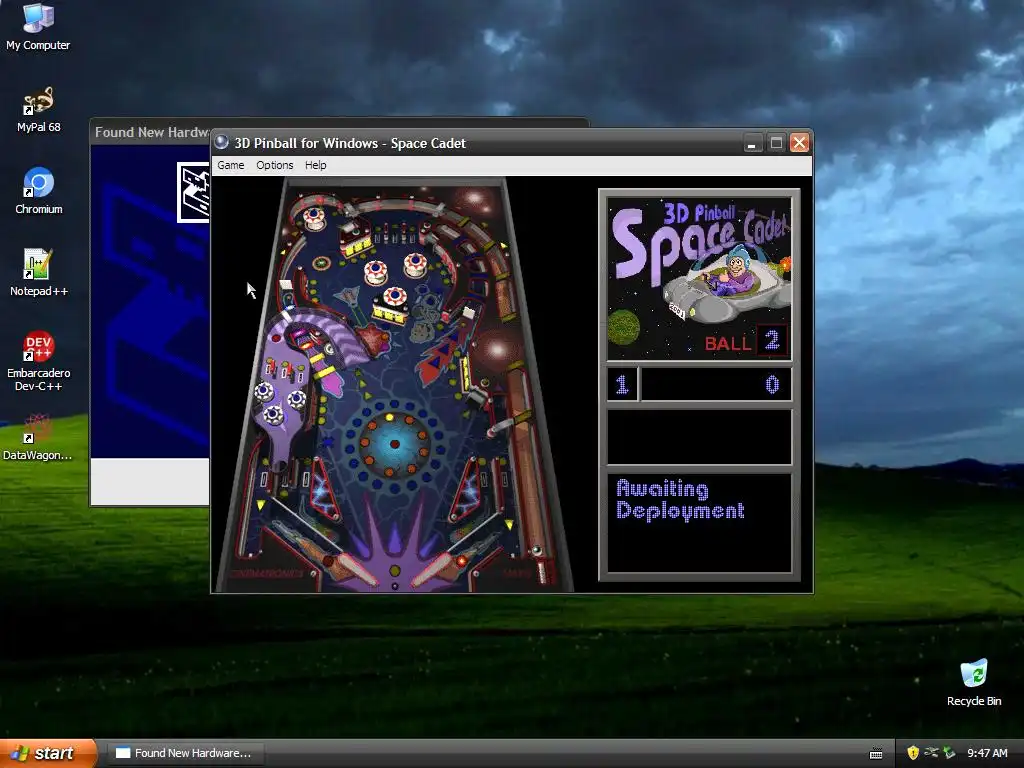
Task: Minimize the 3D Pinball window
Action: (753, 142)
